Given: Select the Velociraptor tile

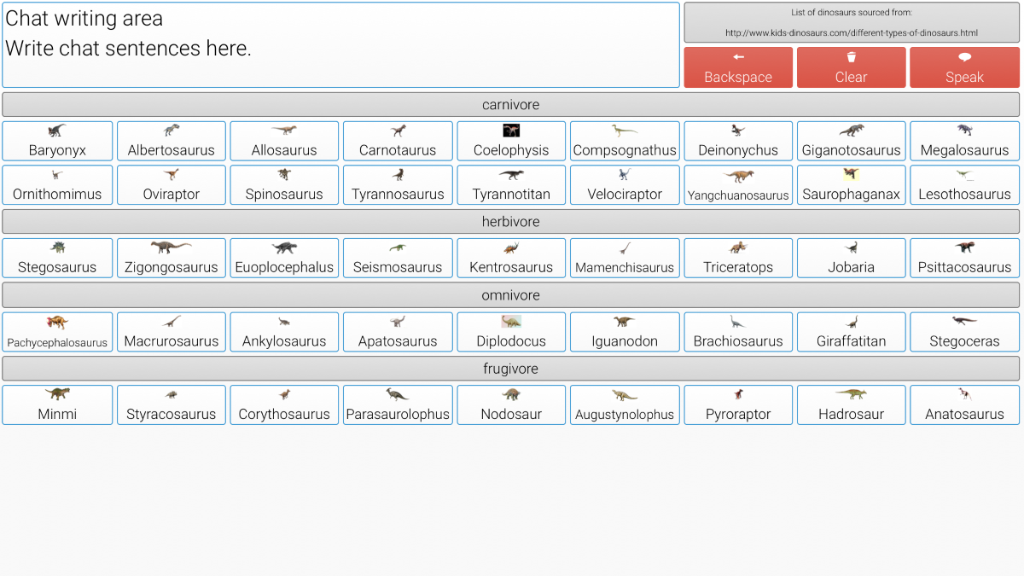Looking at the screenshot, I should point(625,185).
